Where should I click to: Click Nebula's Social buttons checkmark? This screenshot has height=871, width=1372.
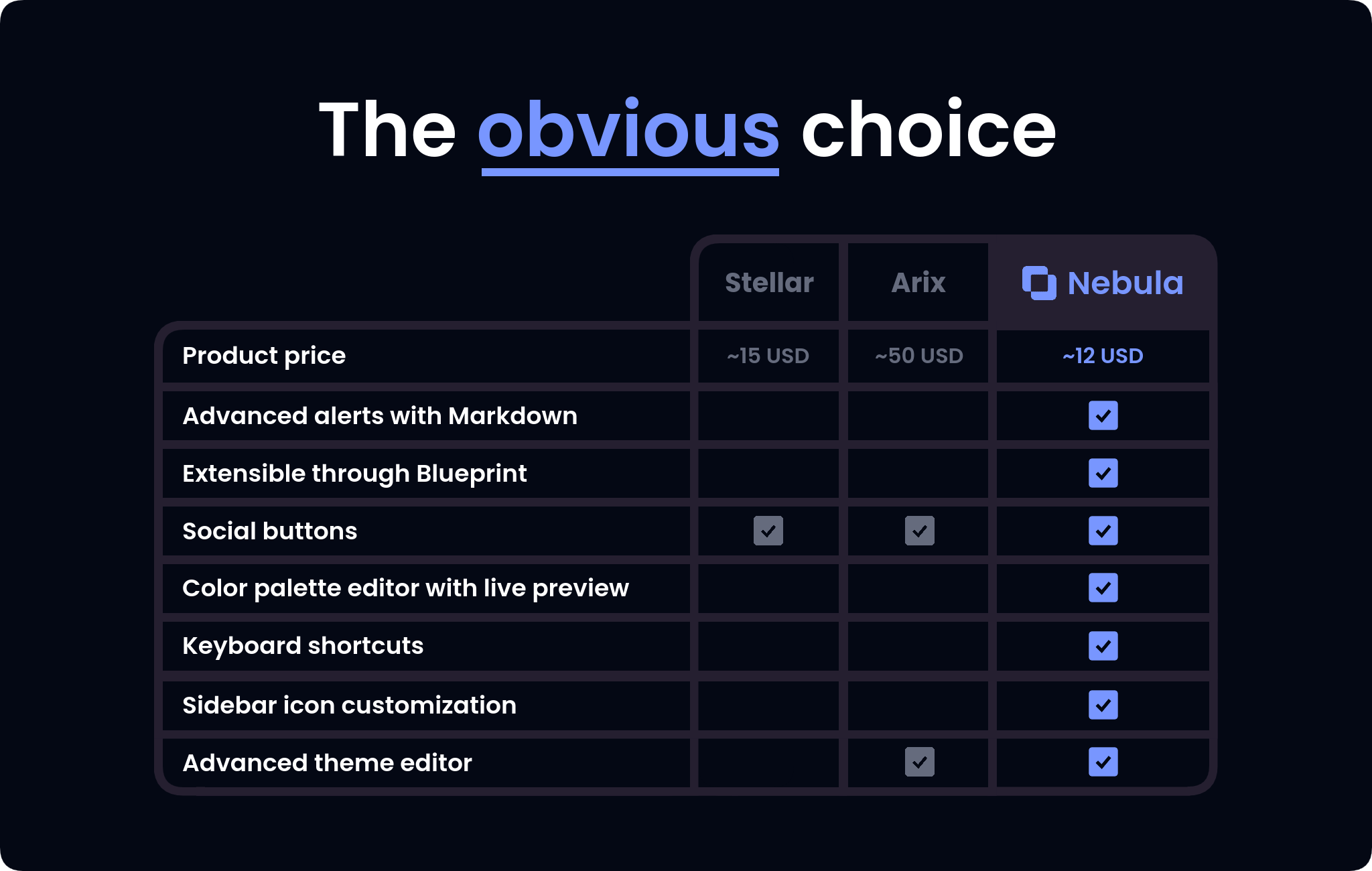[x=1103, y=531]
